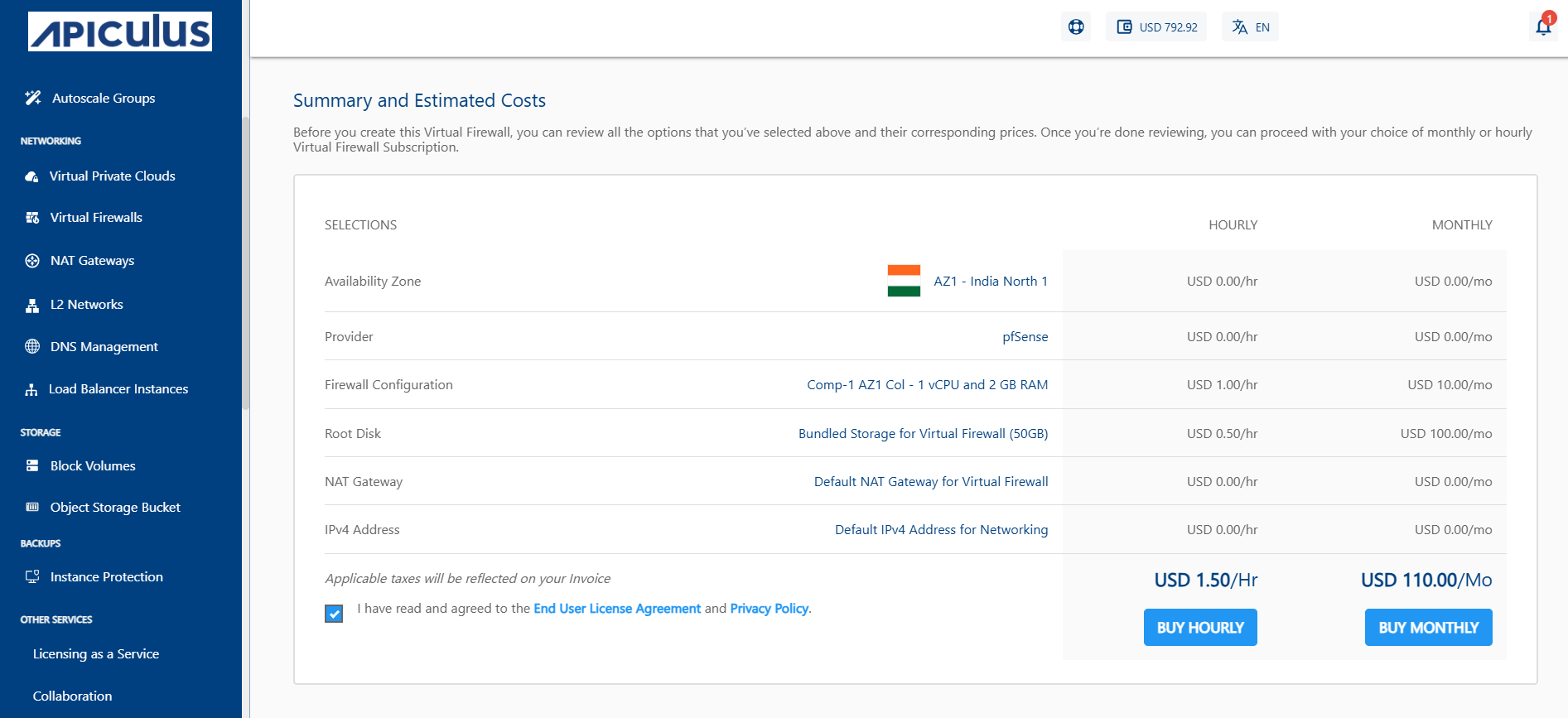This screenshot has width=1568, height=718.
Task: Click Comp-1 AZ1 Col firewall configuration
Action: [928, 385]
